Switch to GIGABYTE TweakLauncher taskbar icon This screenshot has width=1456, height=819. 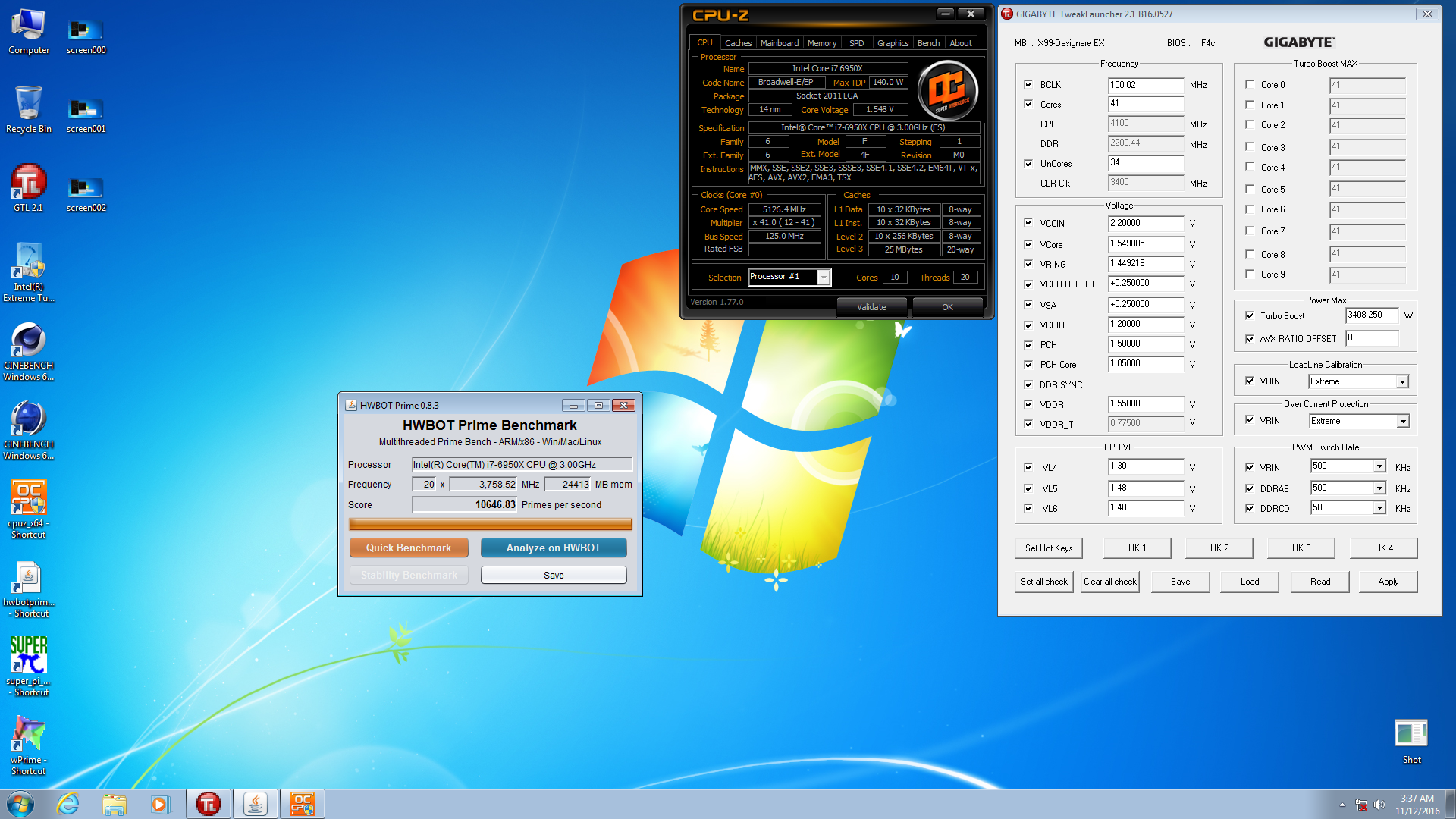209,804
